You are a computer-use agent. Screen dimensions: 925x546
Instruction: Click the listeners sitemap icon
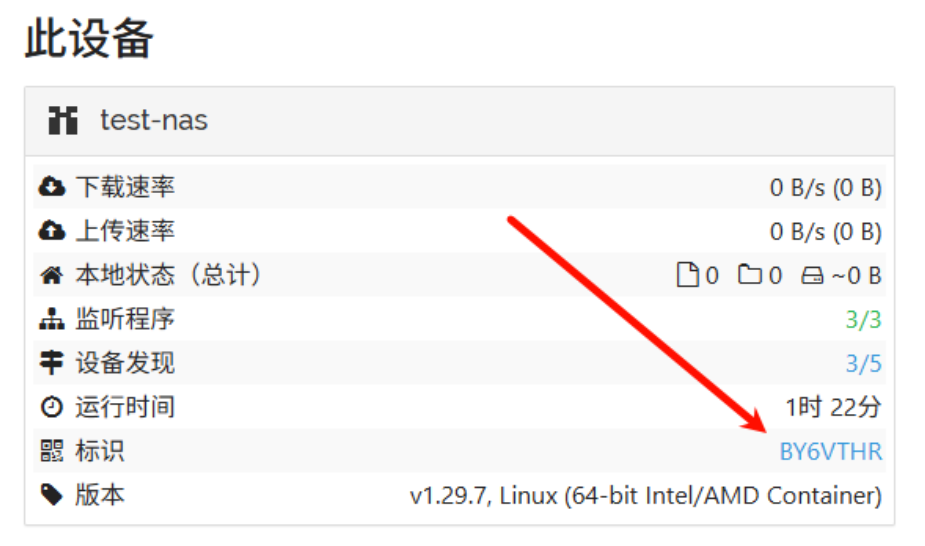coord(52,319)
